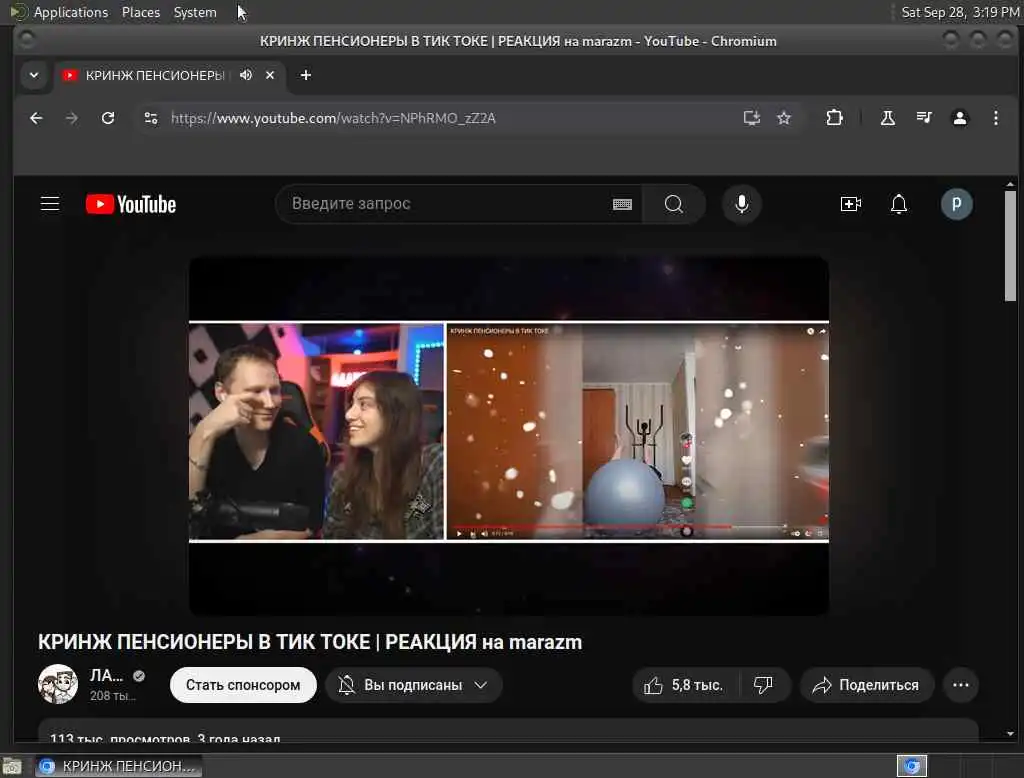
Task: Start voice search with the microphone
Action: coord(741,204)
